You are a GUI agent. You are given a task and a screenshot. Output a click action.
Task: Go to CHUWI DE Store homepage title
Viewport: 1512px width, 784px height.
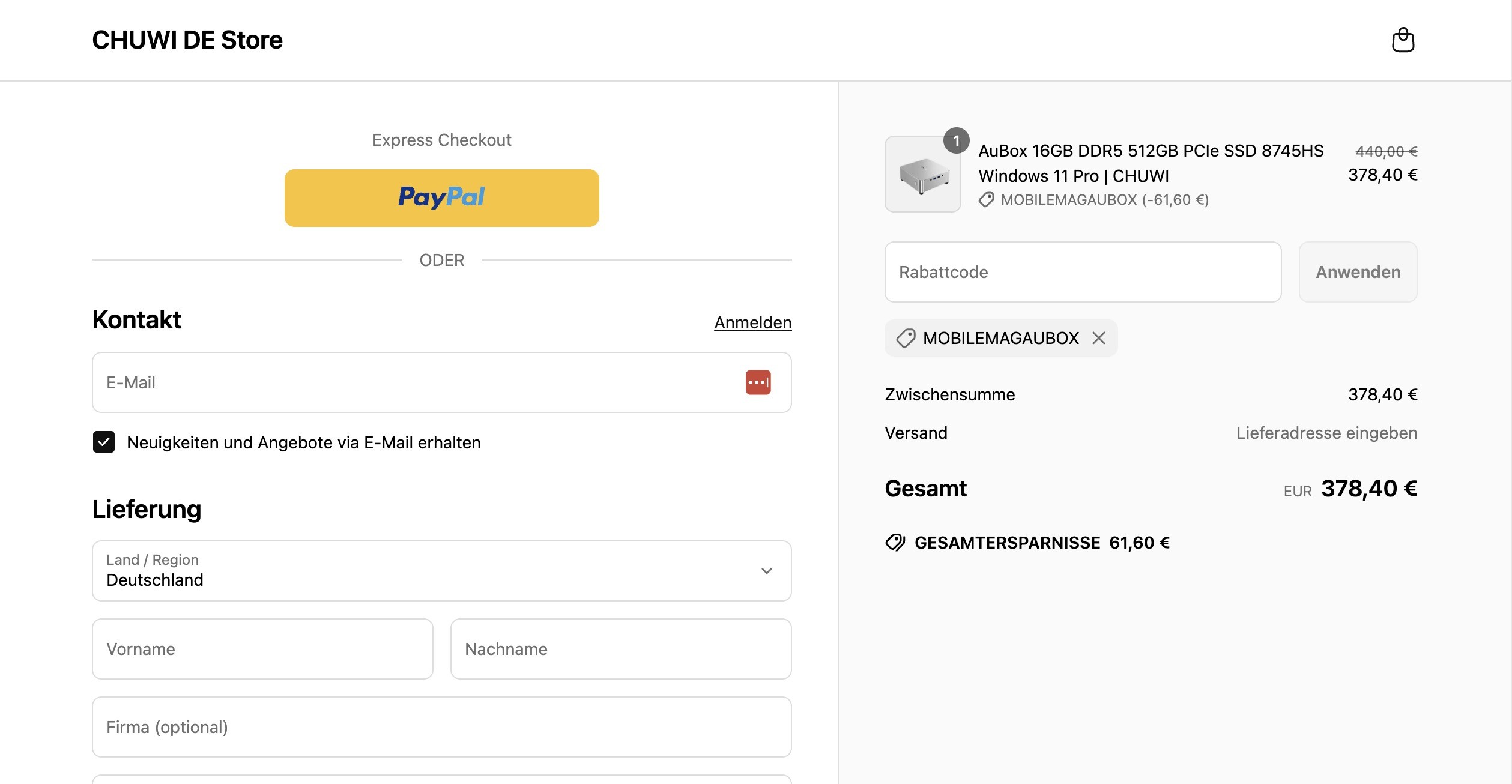pyautogui.click(x=187, y=40)
